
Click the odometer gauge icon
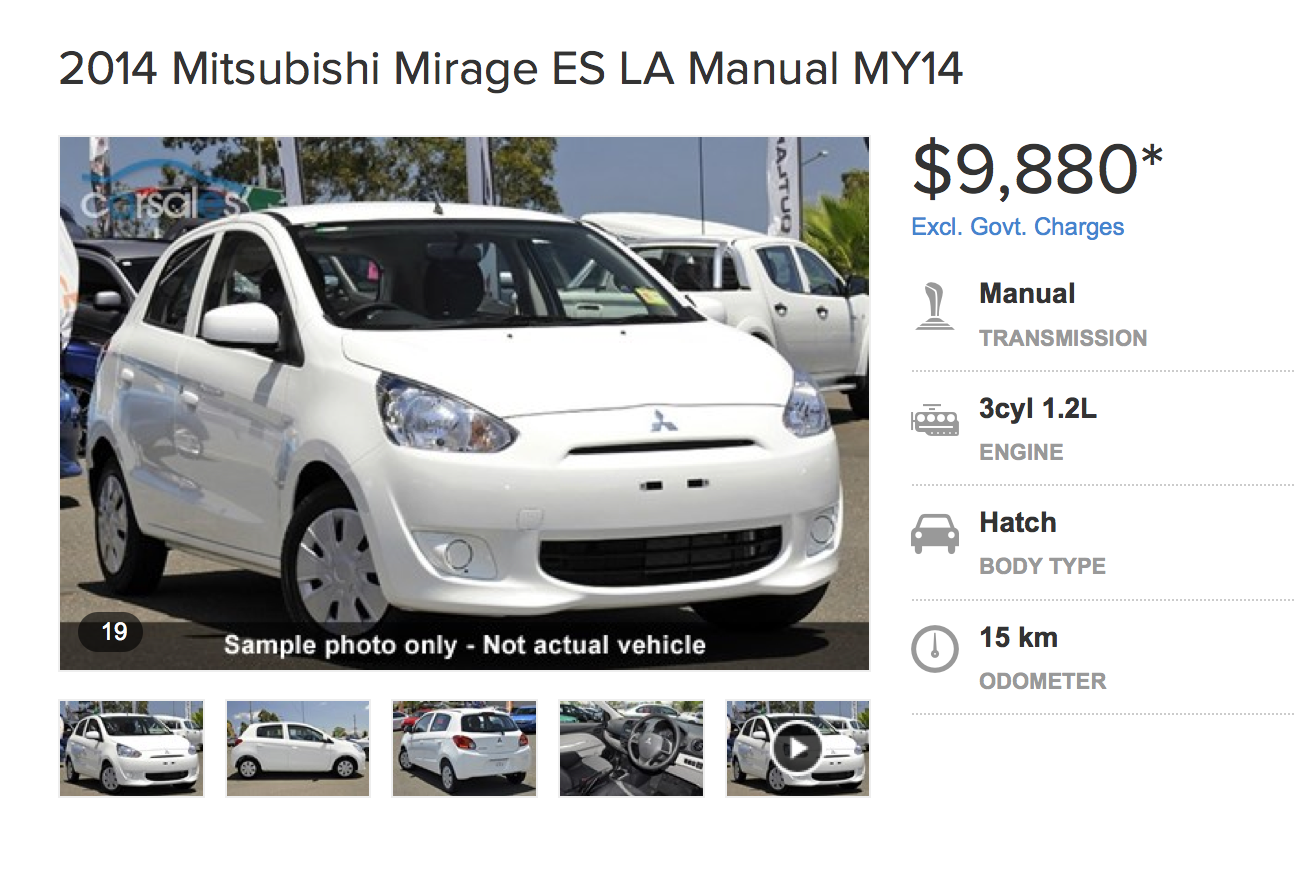pyautogui.click(x=935, y=649)
